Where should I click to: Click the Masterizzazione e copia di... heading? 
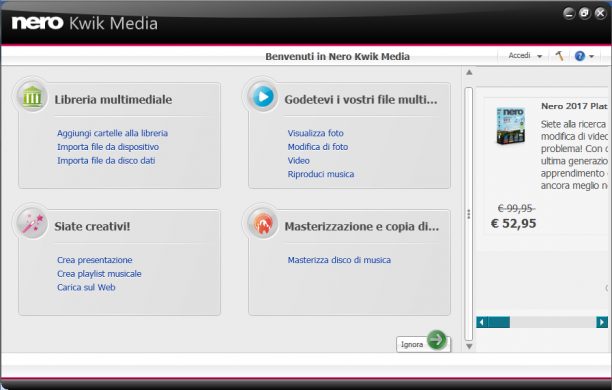(362, 226)
